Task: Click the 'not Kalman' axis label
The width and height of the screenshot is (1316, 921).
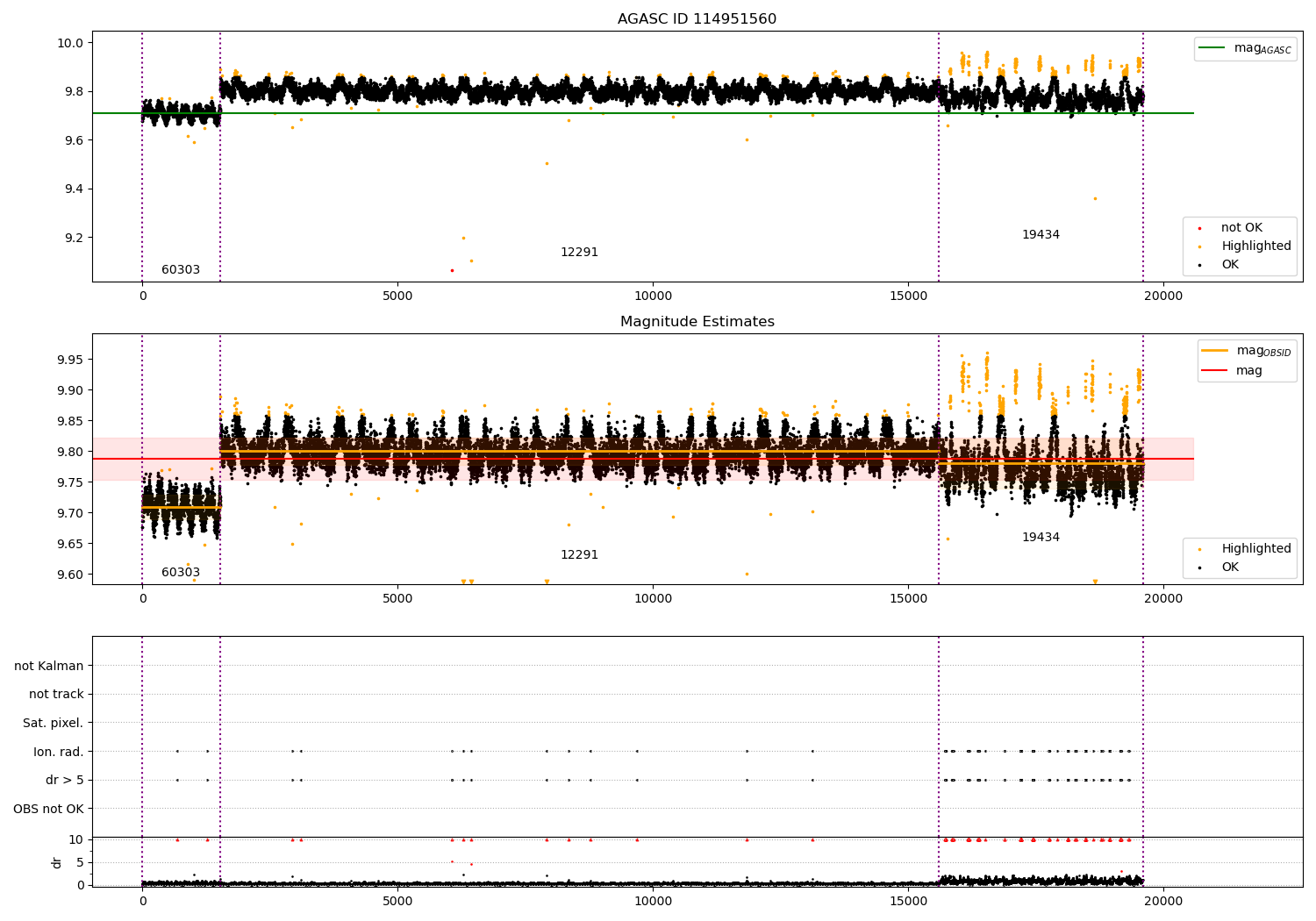Action: tap(49, 666)
